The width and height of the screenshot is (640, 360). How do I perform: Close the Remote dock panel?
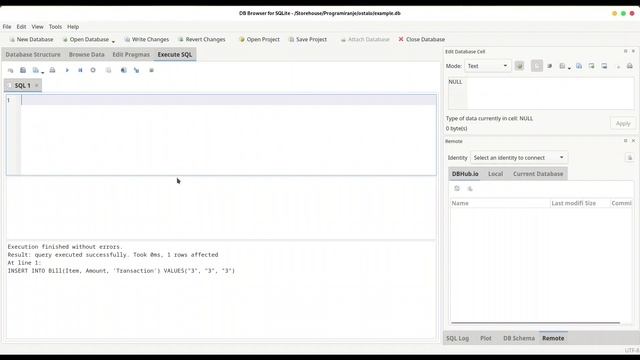click(633, 140)
